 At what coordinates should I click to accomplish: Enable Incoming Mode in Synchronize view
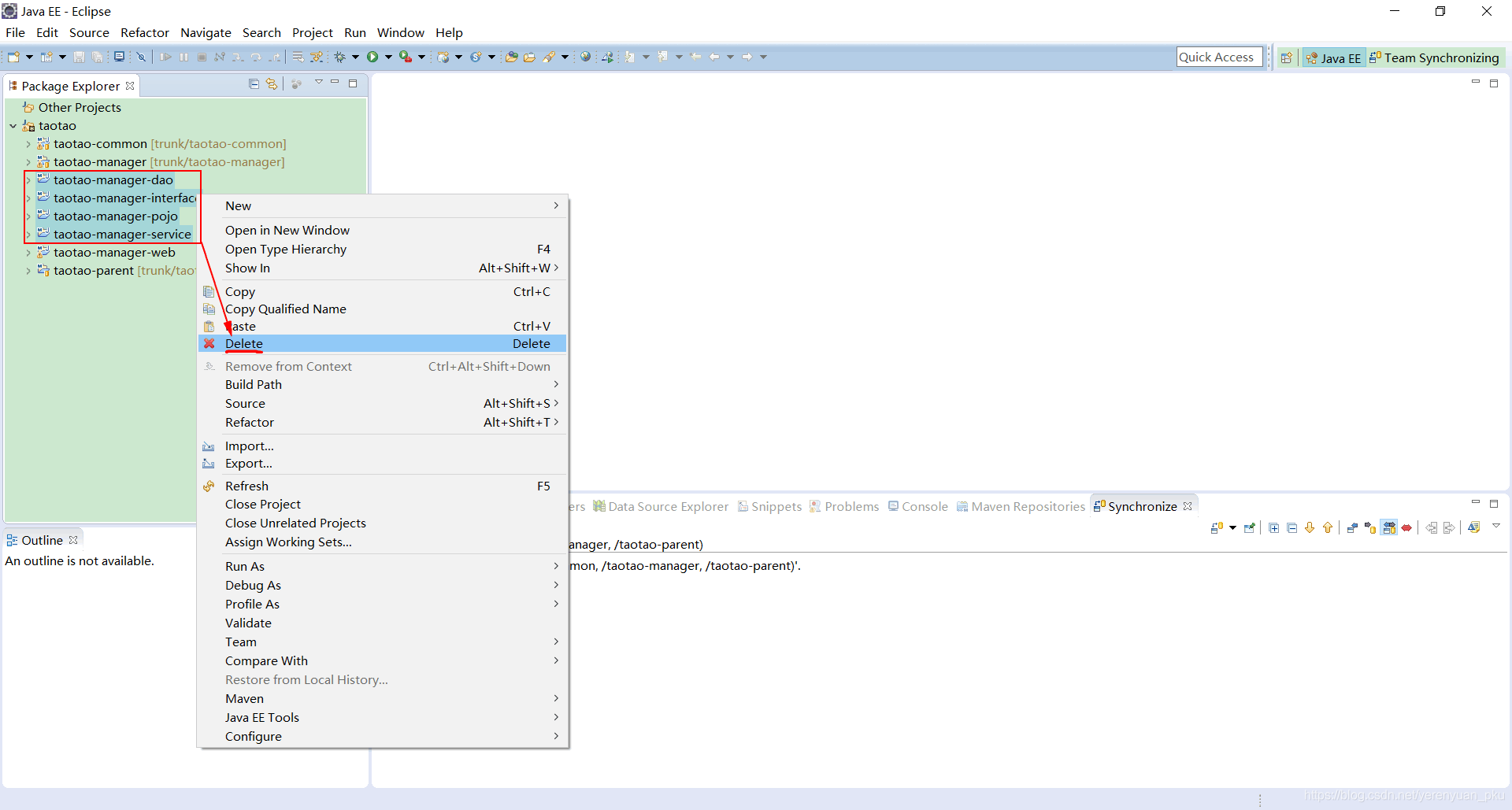click(1352, 527)
